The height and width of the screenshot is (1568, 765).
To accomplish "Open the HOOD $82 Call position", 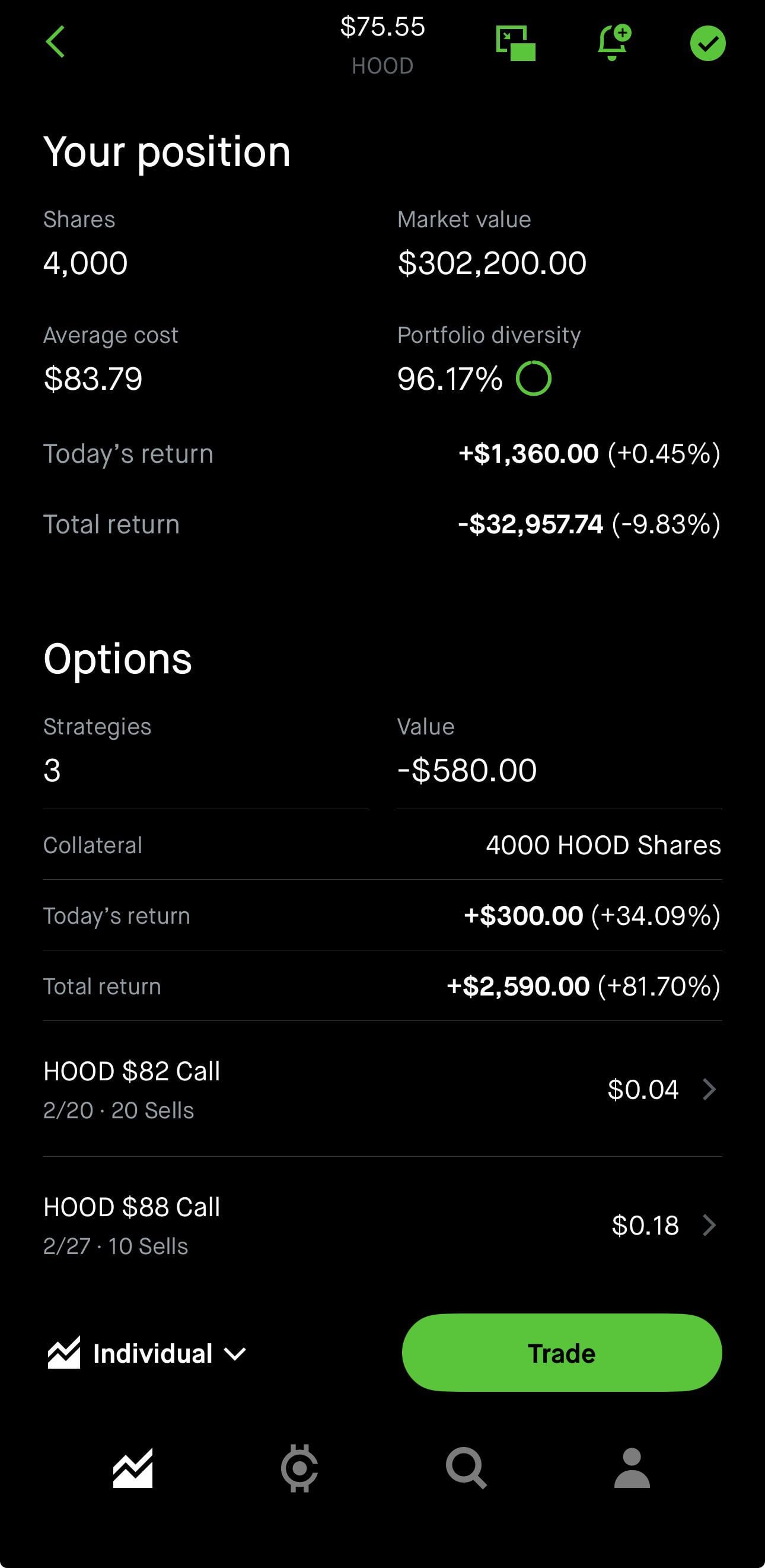I will click(x=132, y=1089).
